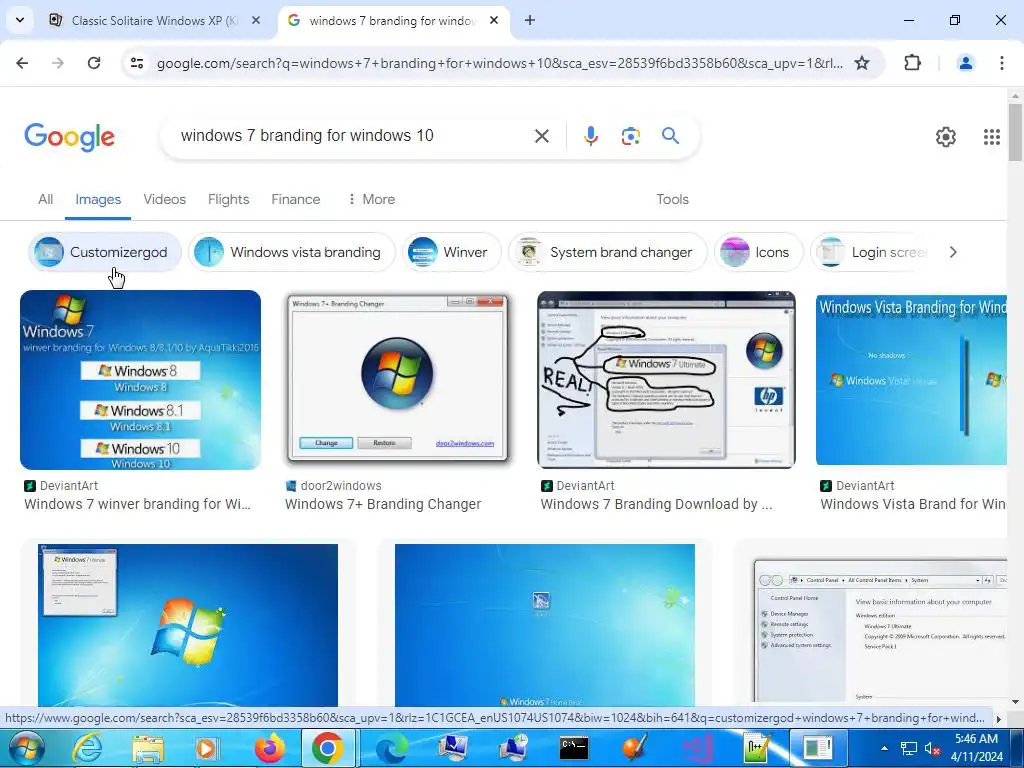The image size is (1024, 768).
Task: Go to the Google homepage via logo
Action: click(x=70, y=136)
